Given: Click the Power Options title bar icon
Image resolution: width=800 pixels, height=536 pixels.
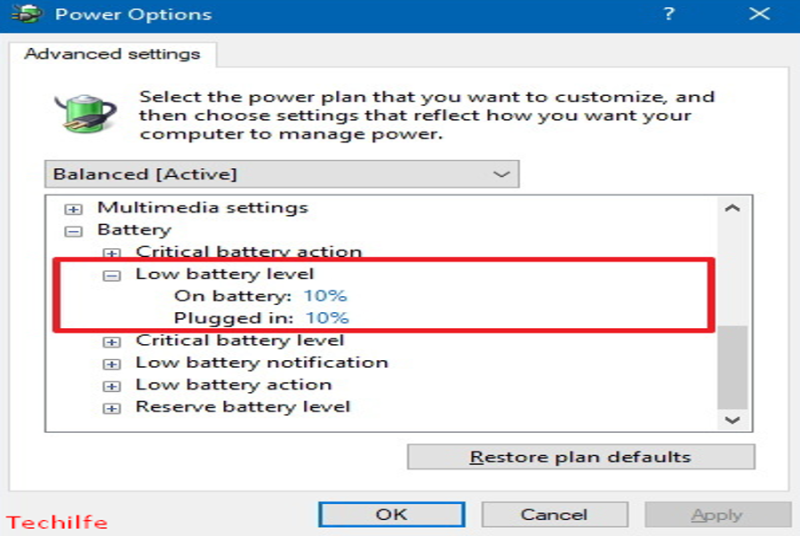Looking at the screenshot, I should point(27,14).
